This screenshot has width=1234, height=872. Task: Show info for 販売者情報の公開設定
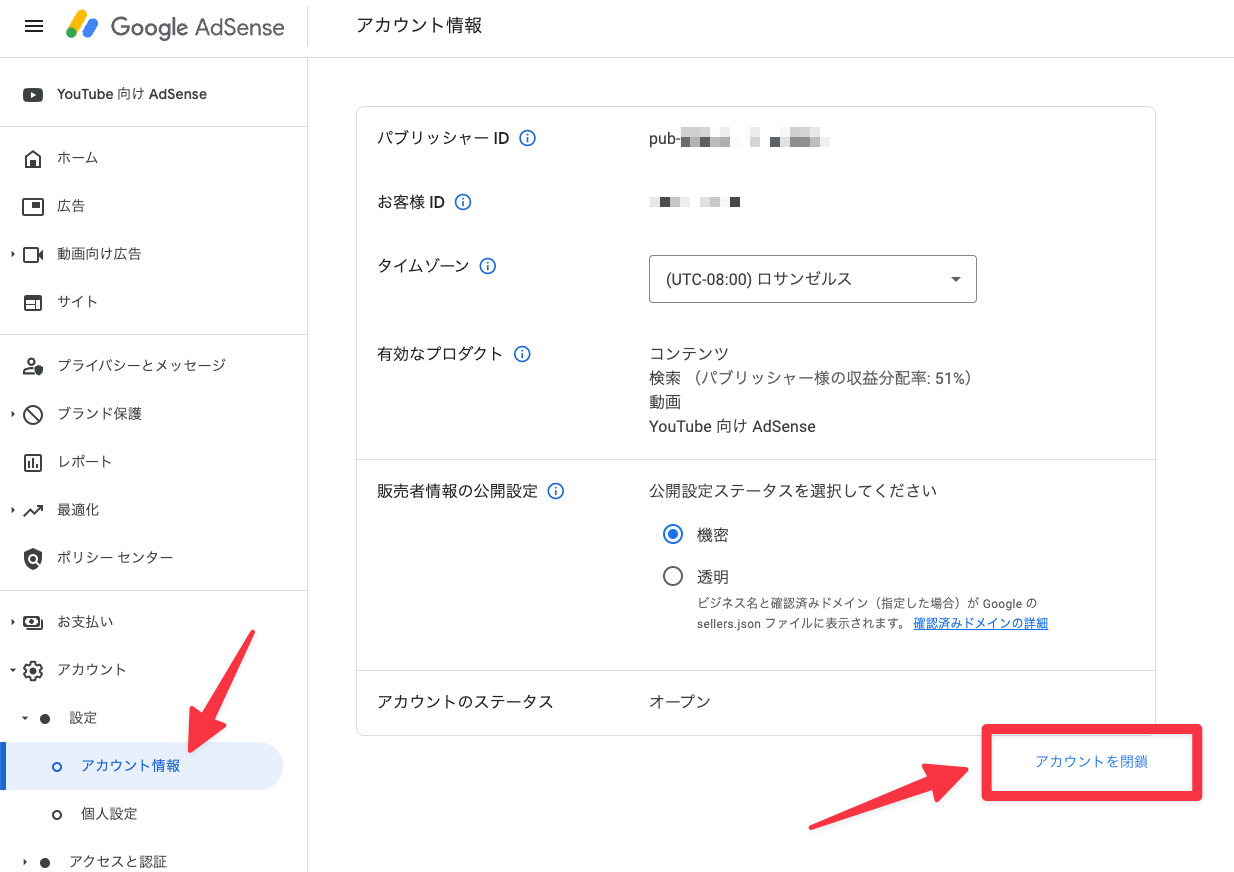click(556, 491)
